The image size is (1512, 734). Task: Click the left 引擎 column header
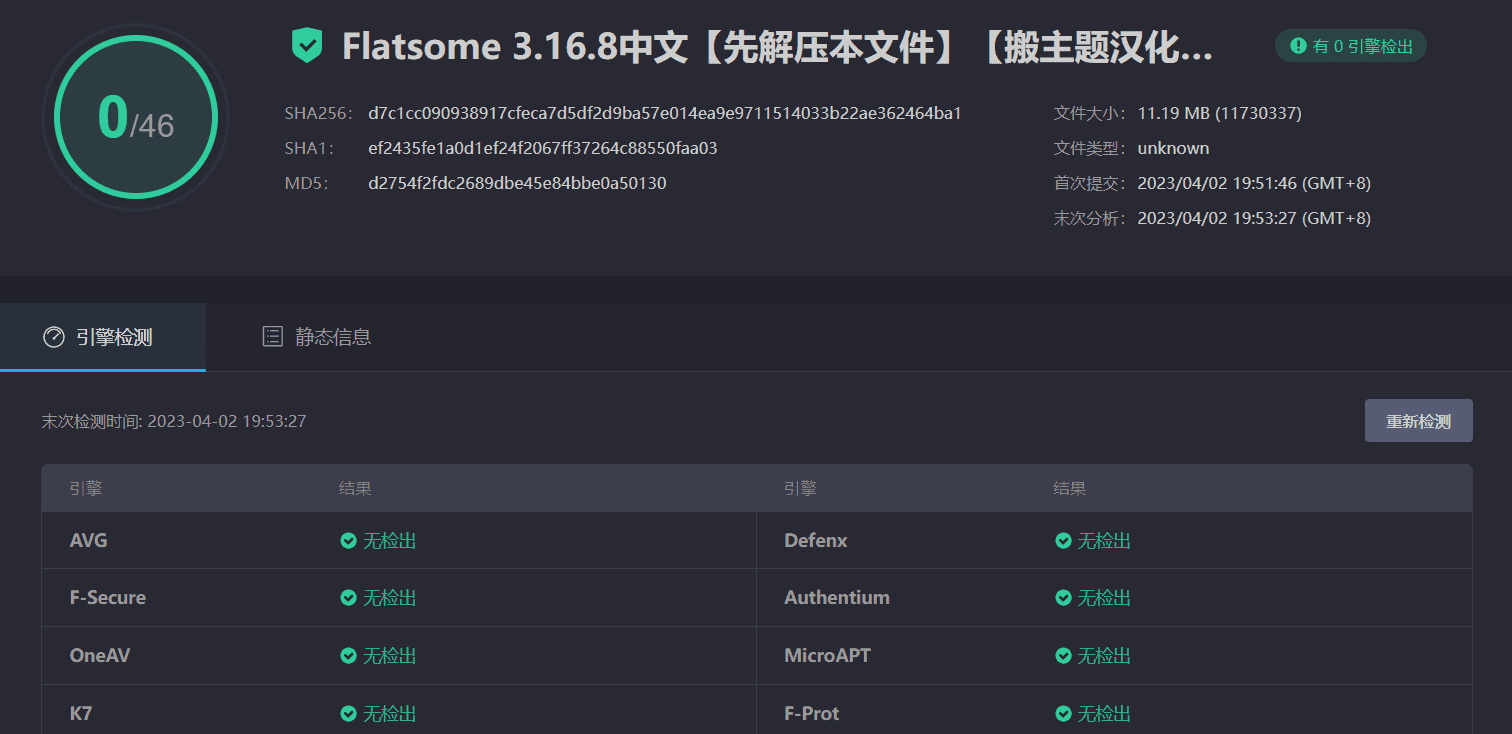[86, 489]
